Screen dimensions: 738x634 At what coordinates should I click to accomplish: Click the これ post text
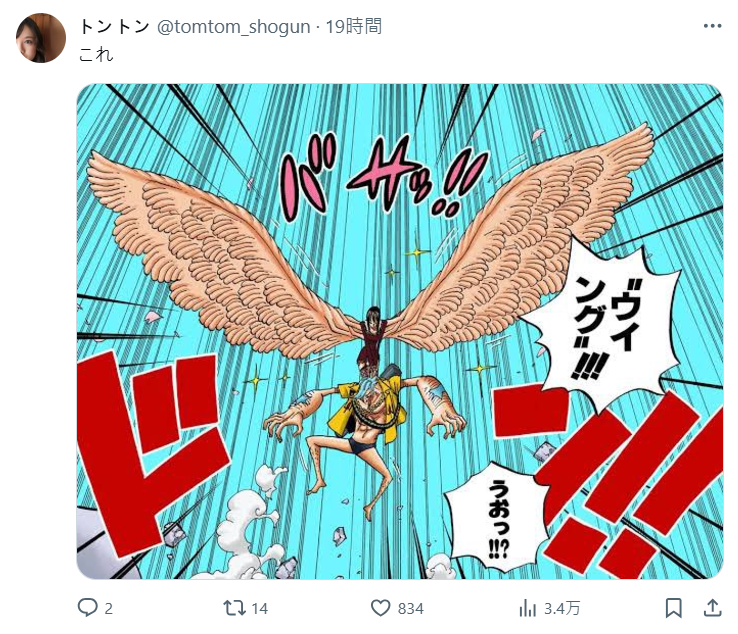[96, 55]
